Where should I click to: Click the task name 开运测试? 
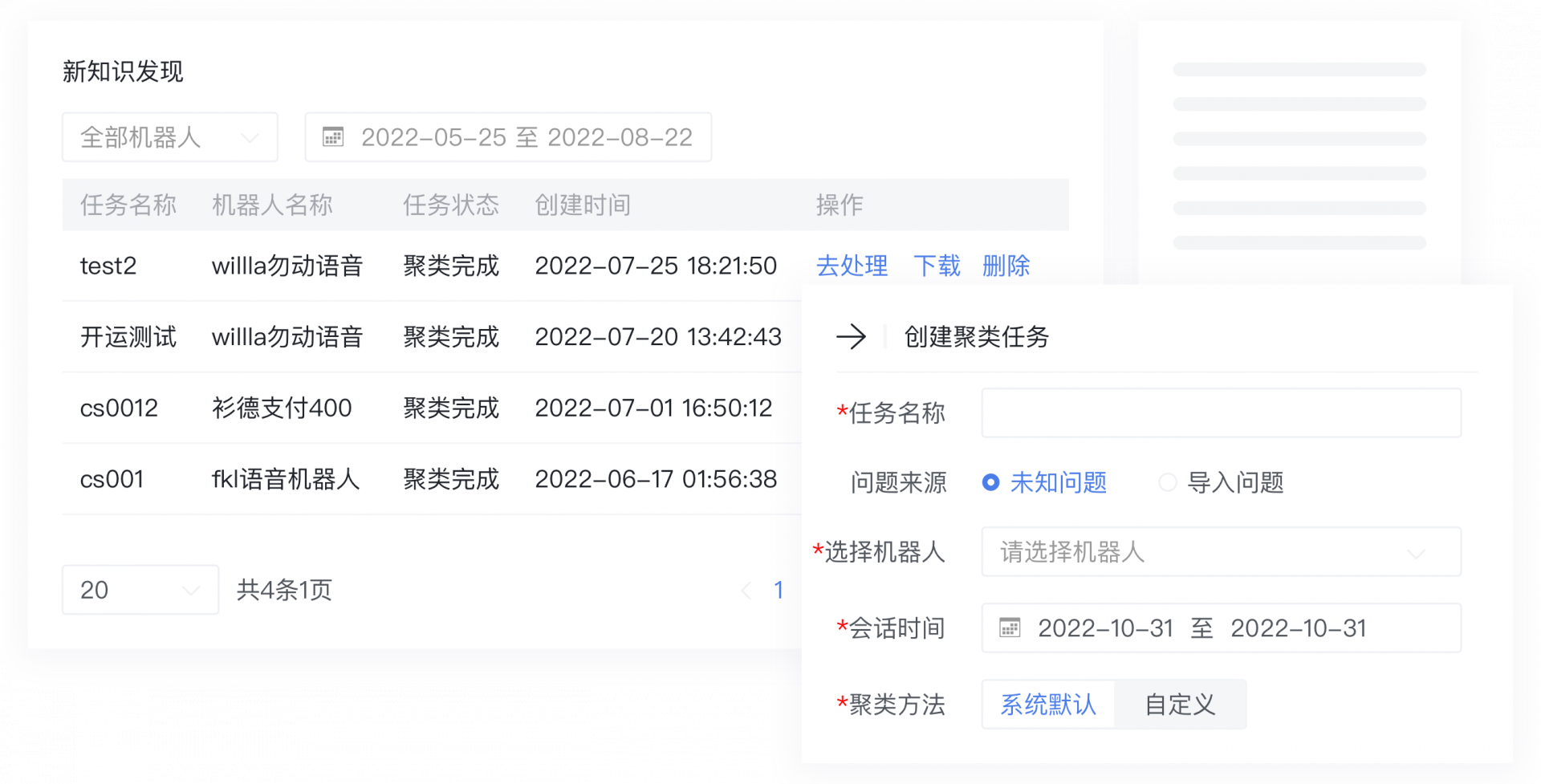128,337
